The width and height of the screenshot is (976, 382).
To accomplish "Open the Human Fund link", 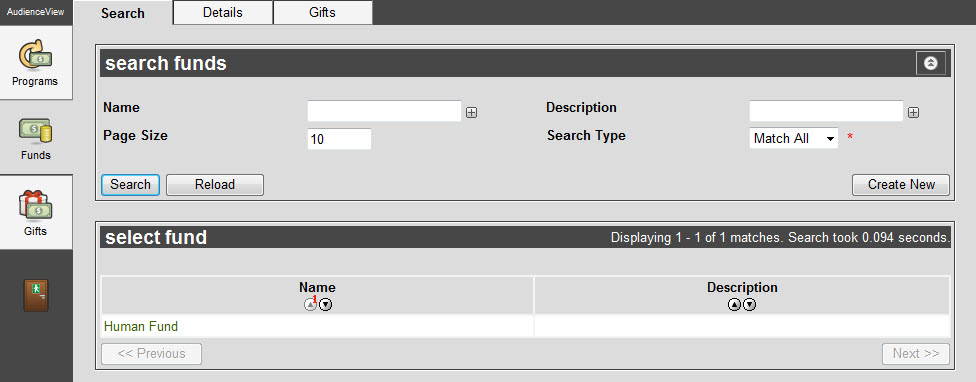I will coord(141,327).
